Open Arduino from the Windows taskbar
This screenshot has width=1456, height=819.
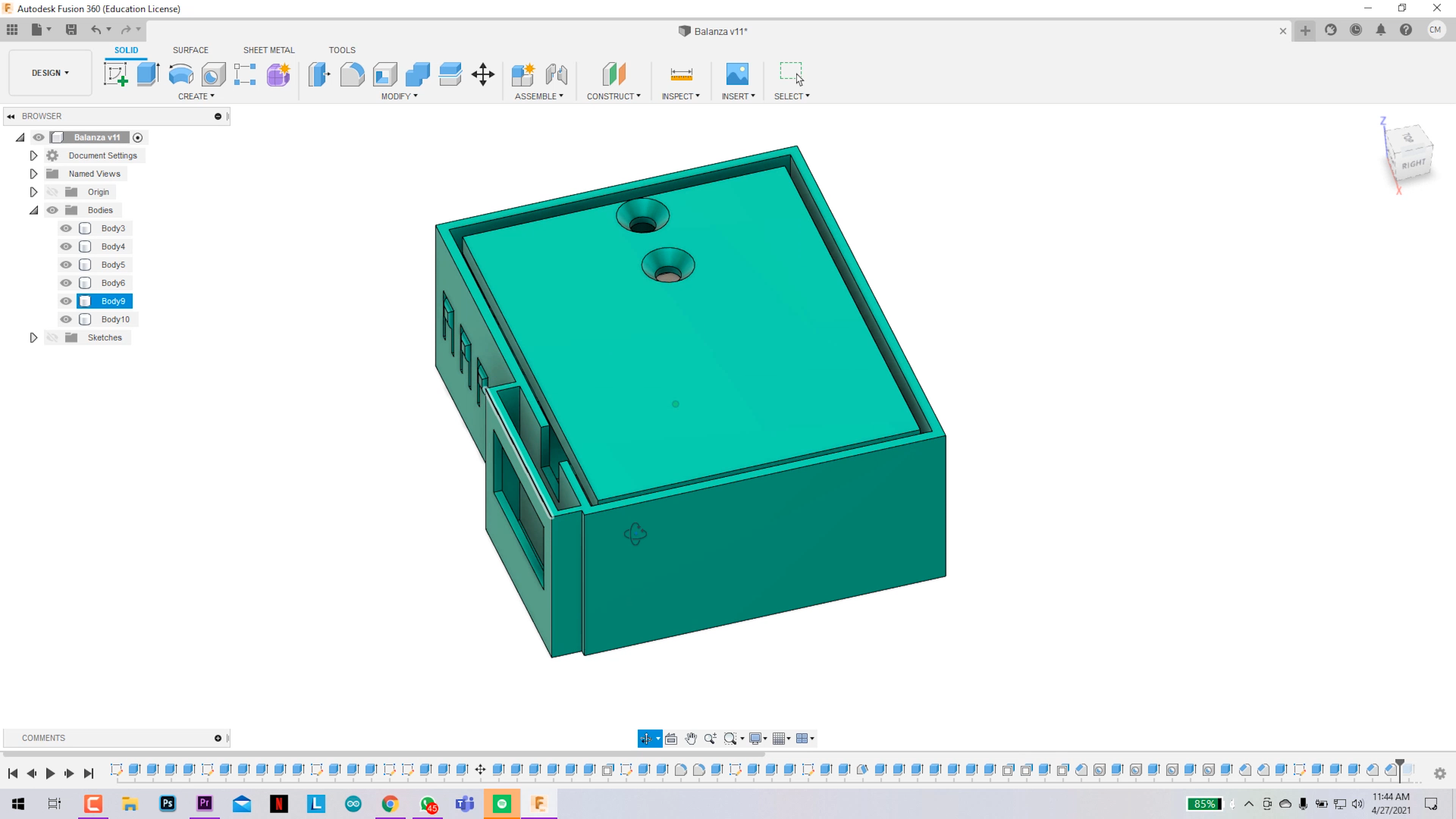353,804
